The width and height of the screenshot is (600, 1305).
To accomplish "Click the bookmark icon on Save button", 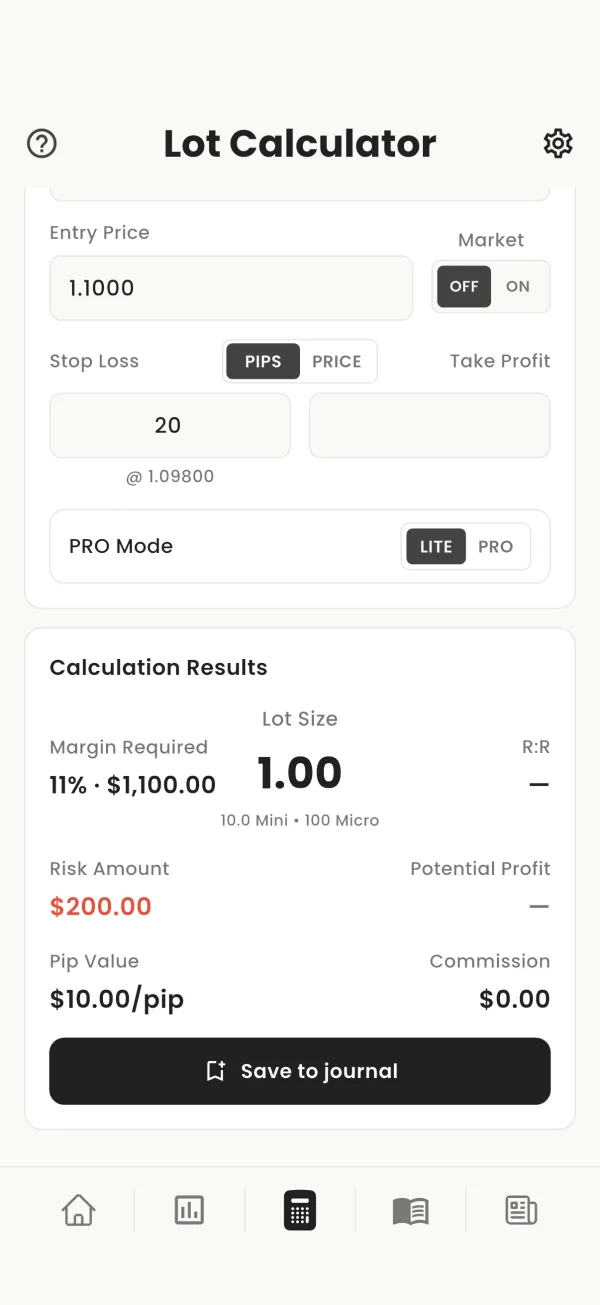I will [x=215, y=1071].
